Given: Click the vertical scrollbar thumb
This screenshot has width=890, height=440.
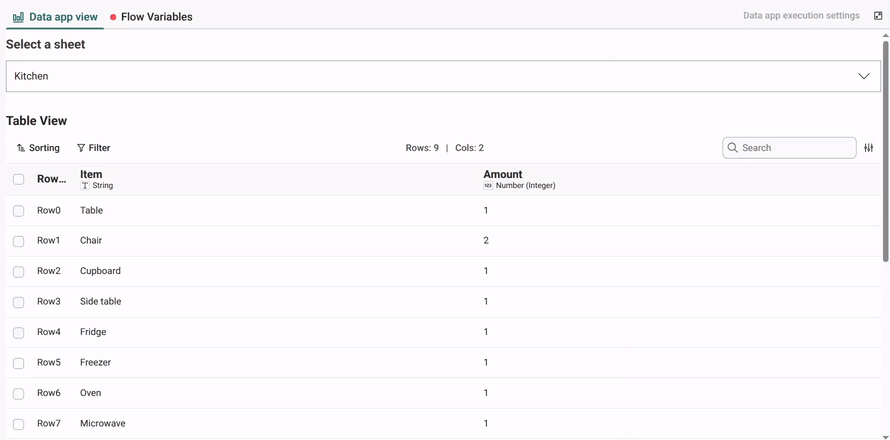Looking at the screenshot, I should pos(885,150).
